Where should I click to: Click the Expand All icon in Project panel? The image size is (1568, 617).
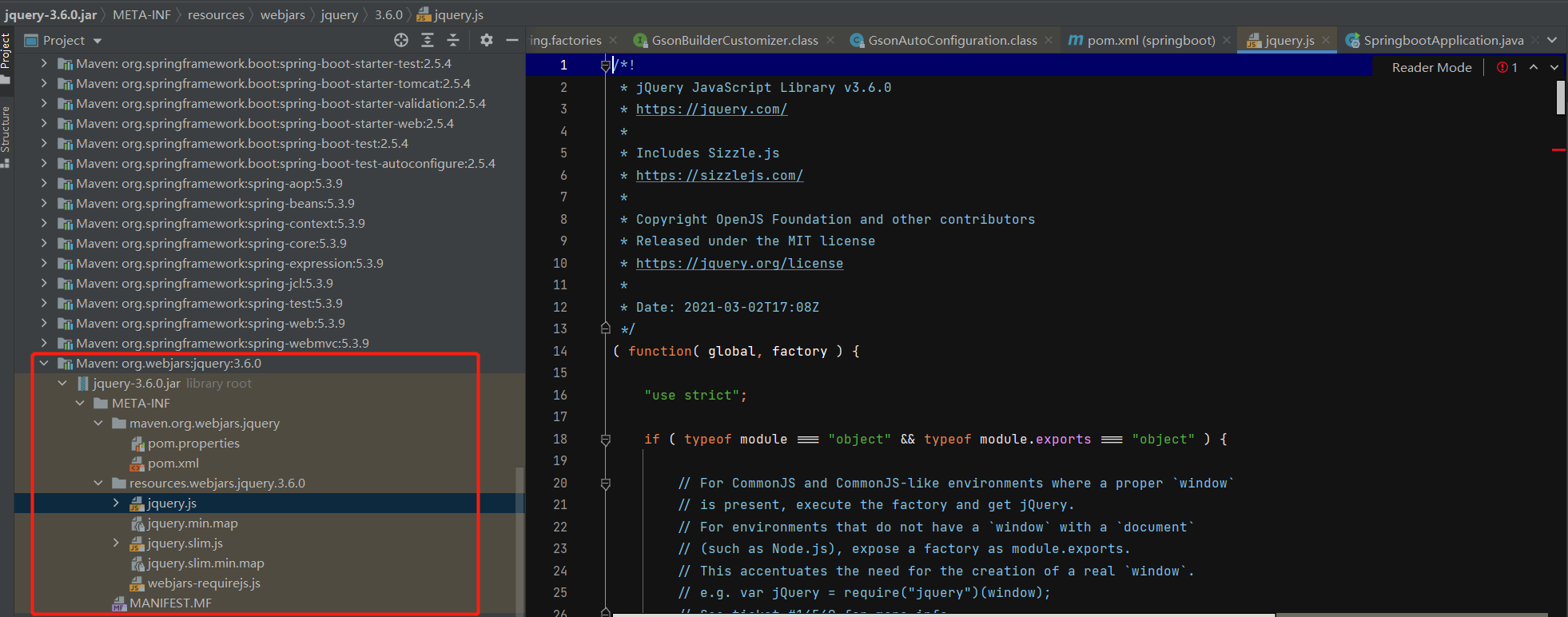pyautogui.click(x=428, y=40)
